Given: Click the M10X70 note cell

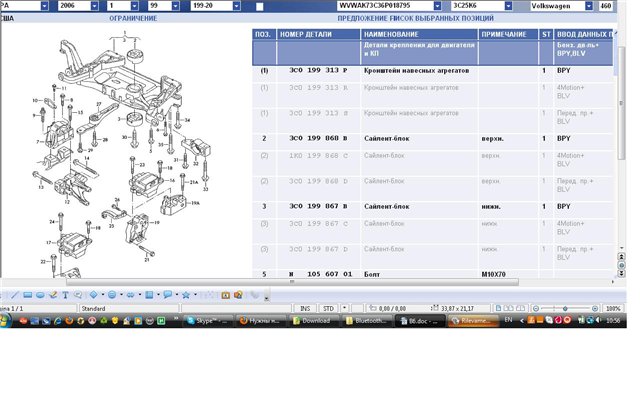Looking at the screenshot, I should point(493,274).
